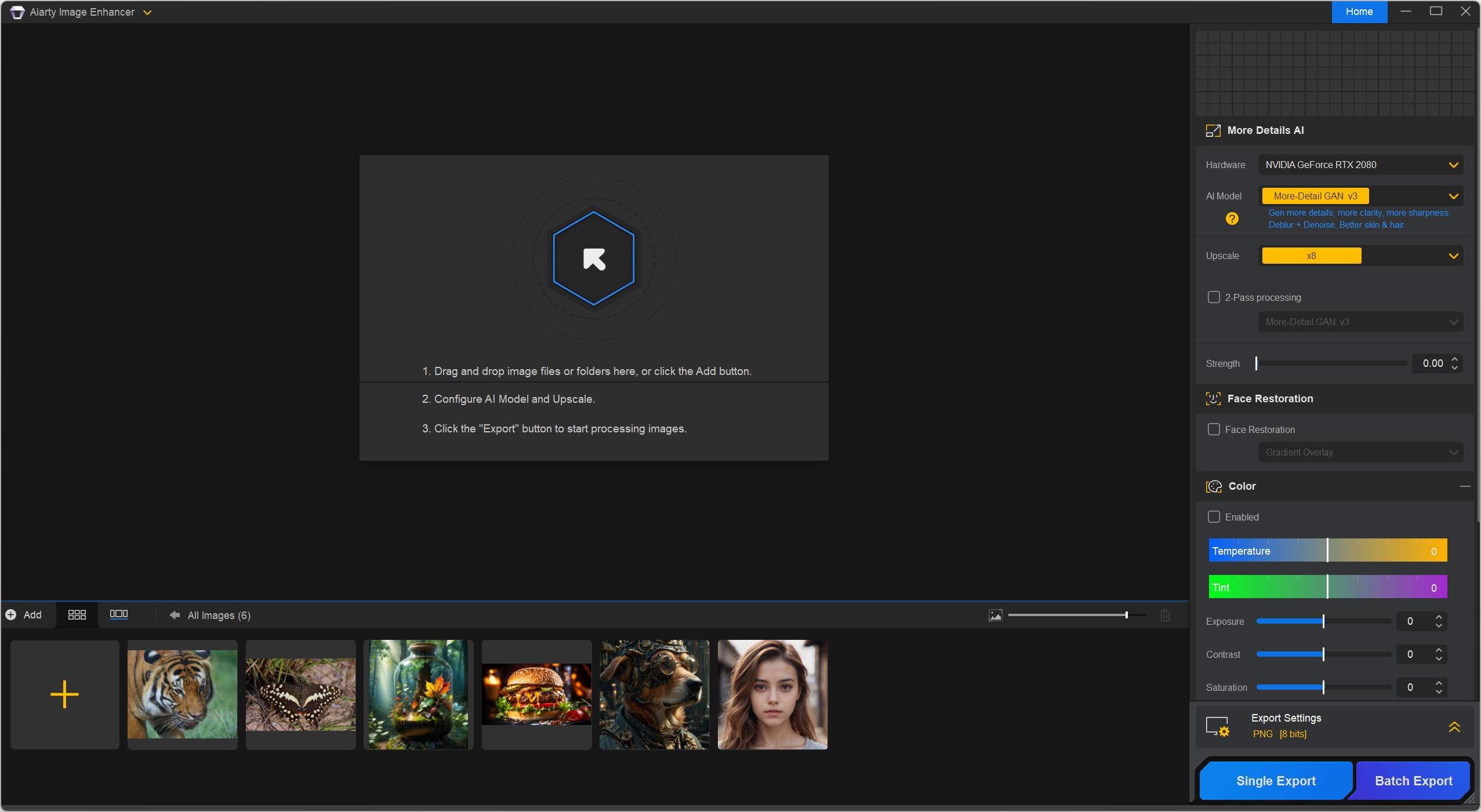1481x812 pixels.
Task: Enable 2-Pass processing checkbox
Action: (1214, 297)
